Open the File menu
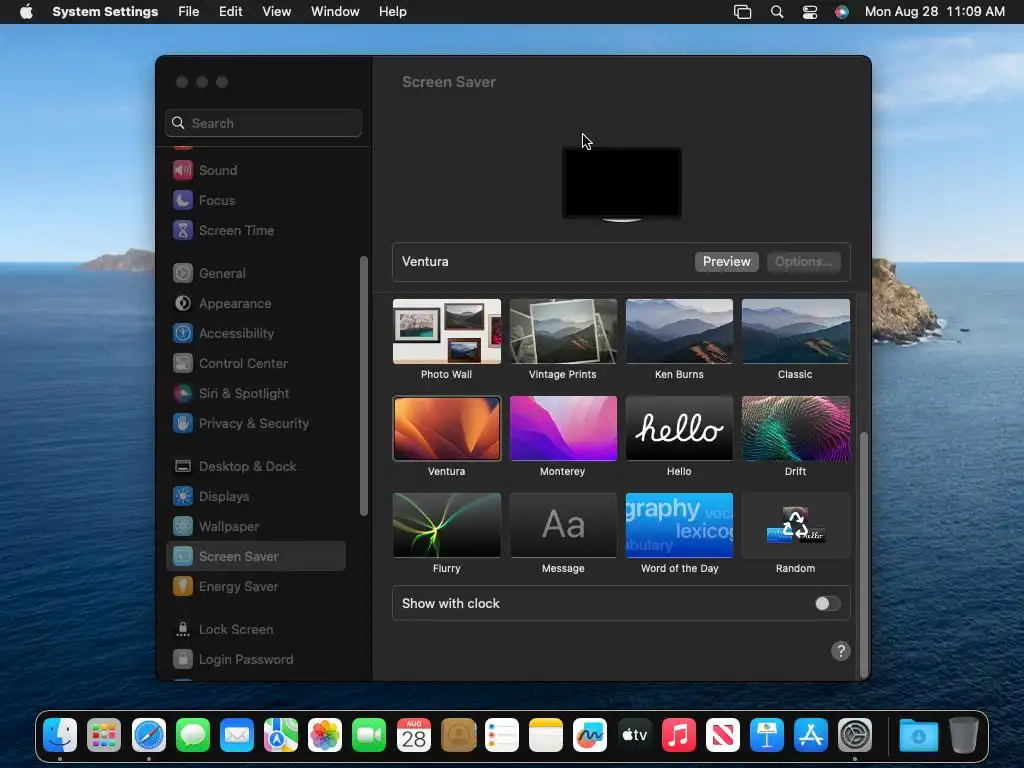Screen dimensions: 1024x768 pos(189,12)
